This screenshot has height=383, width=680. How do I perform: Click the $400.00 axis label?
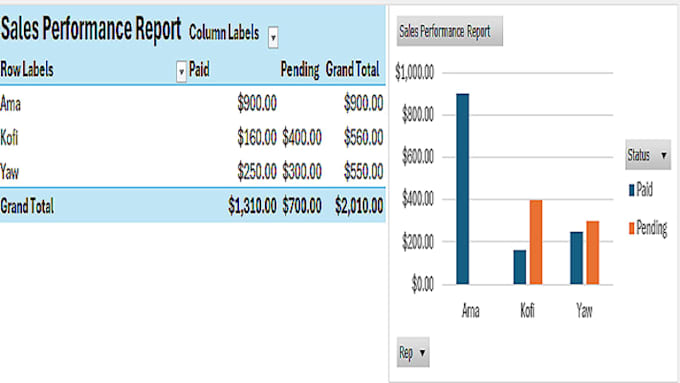418,200
